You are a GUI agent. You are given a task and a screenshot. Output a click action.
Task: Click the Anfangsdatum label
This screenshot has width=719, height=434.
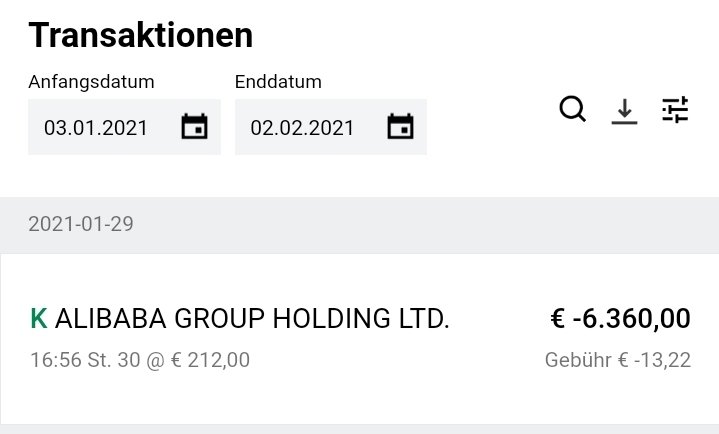(91, 82)
